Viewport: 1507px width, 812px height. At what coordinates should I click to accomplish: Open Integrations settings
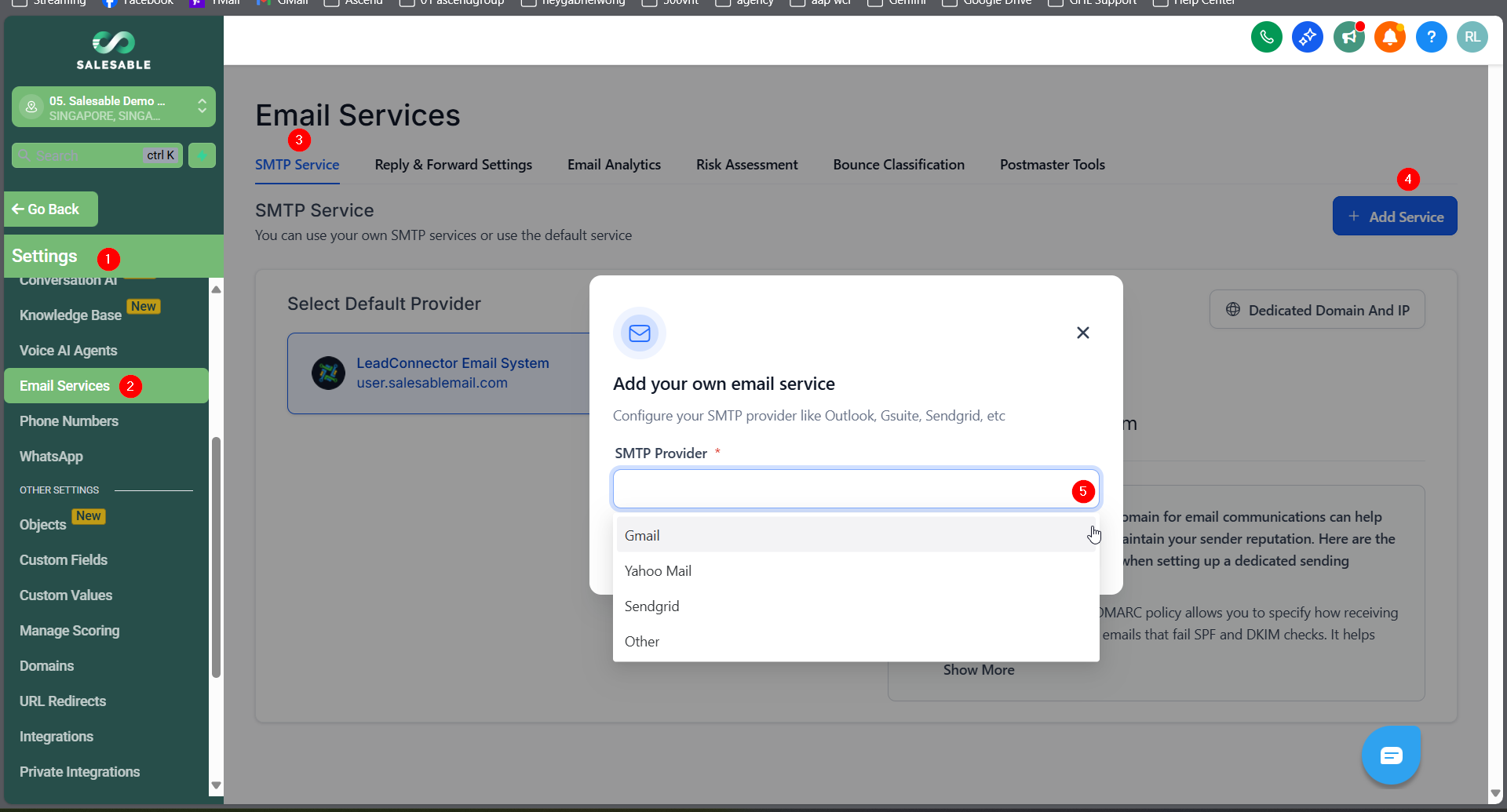point(57,737)
